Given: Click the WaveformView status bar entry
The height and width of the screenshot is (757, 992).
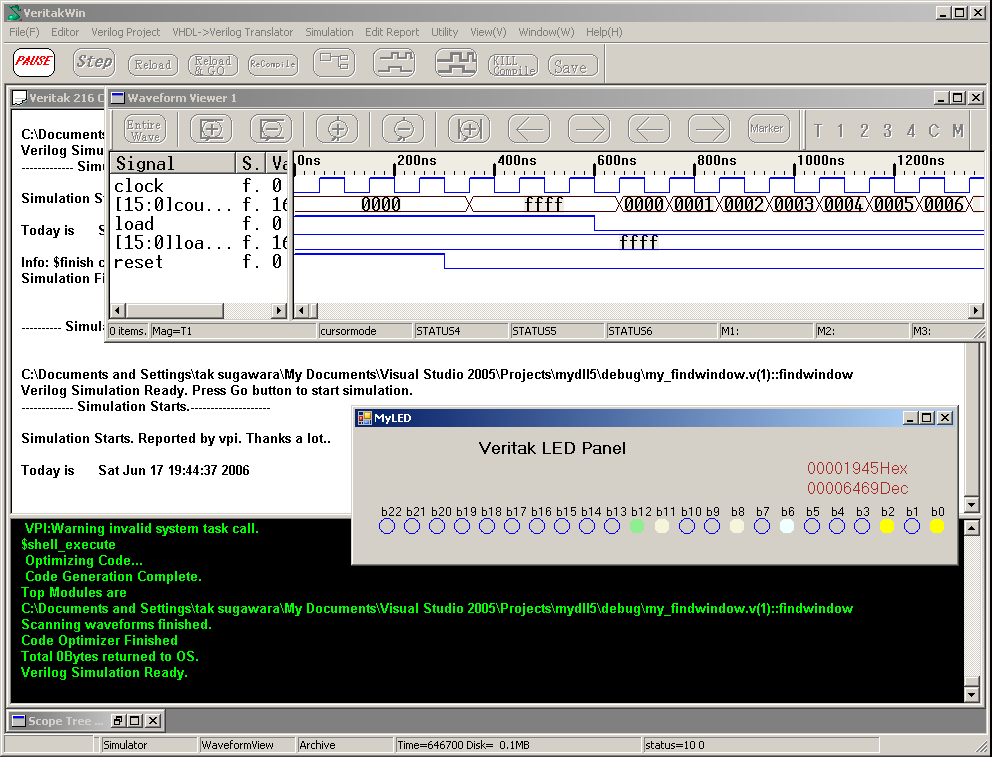Looking at the screenshot, I should pos(247,745).
